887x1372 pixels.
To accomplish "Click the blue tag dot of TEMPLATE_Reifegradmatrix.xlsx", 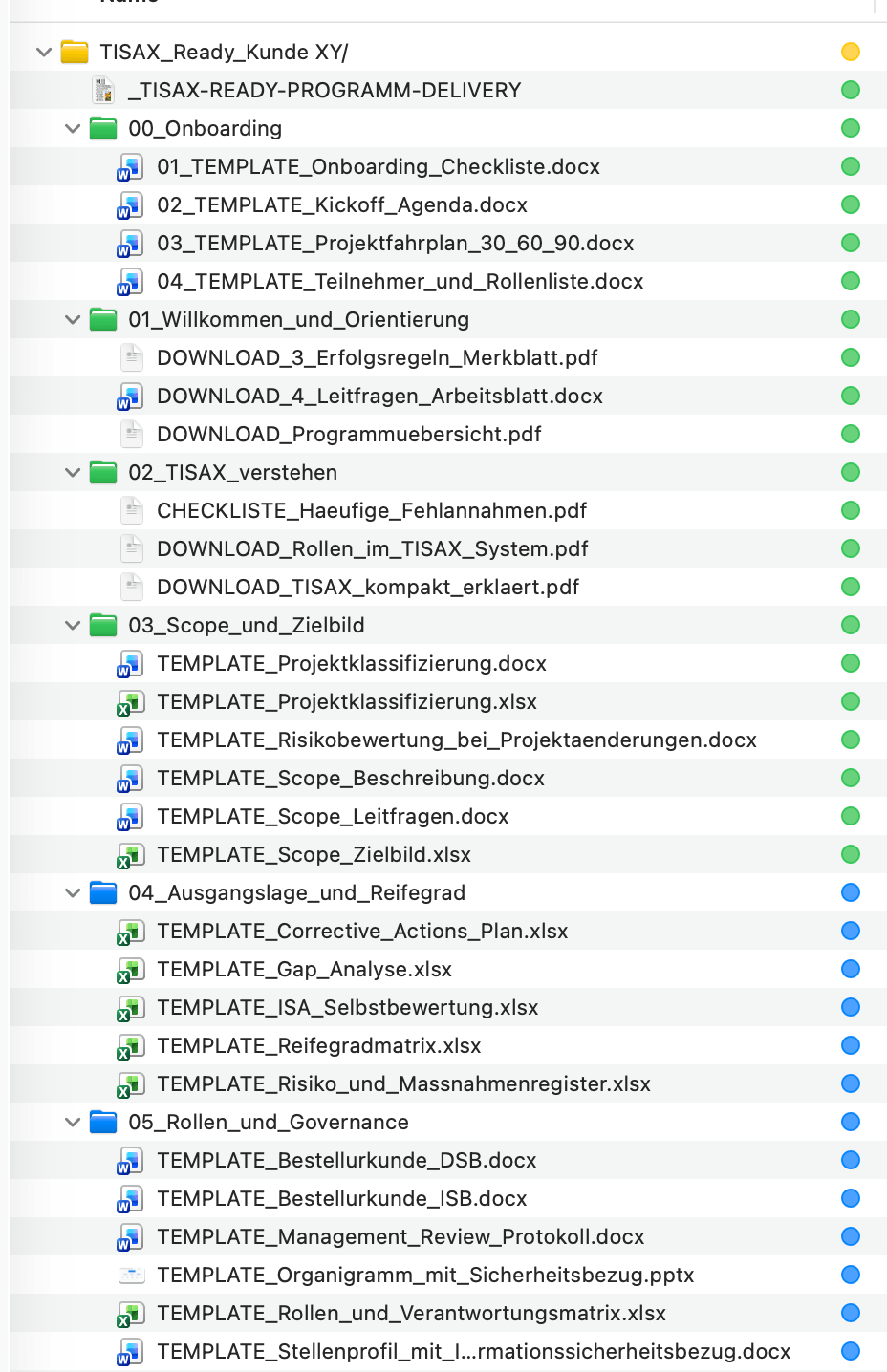I will 850,1045.
